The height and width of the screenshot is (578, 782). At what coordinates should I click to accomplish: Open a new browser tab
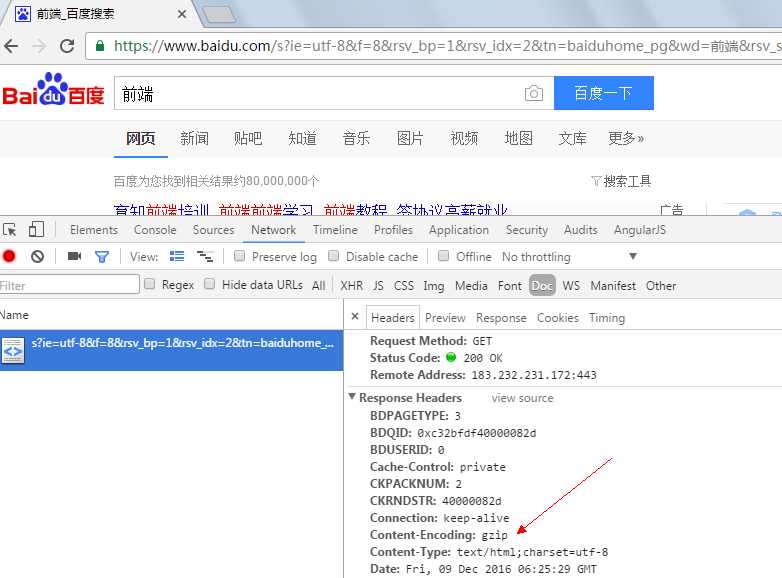pyautogui.click(x=218, y=14)
